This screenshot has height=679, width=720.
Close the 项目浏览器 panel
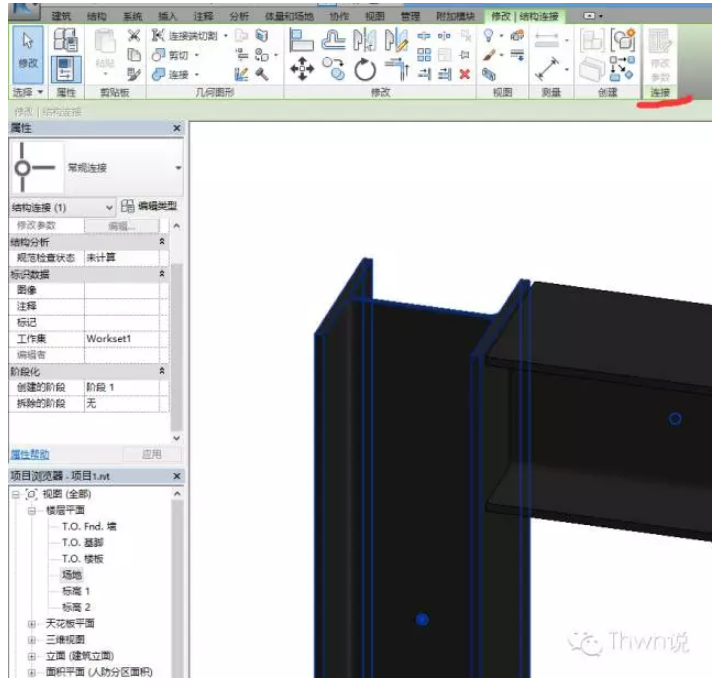[x=177, y=476]
